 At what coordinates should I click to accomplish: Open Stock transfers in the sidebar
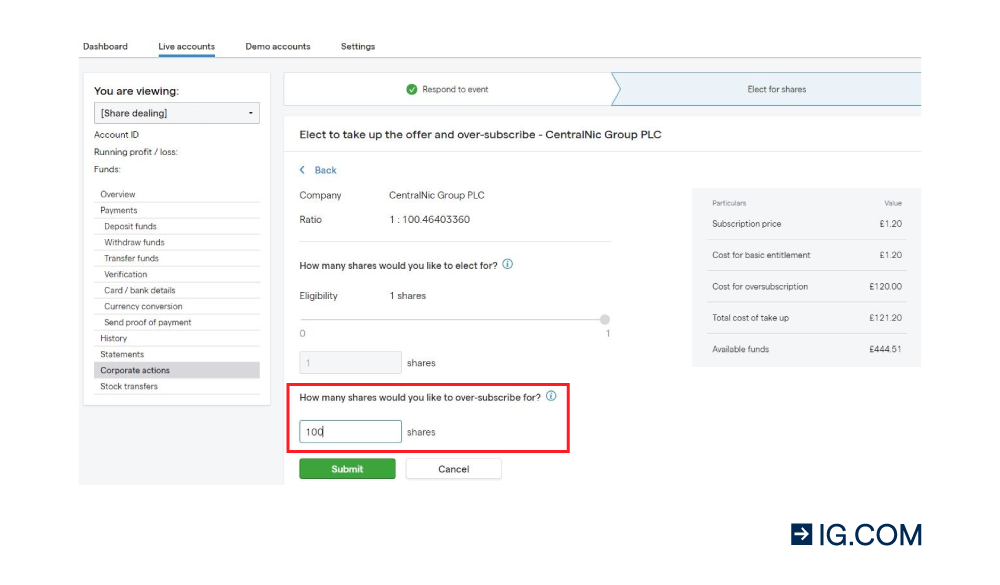click(177, 386)
